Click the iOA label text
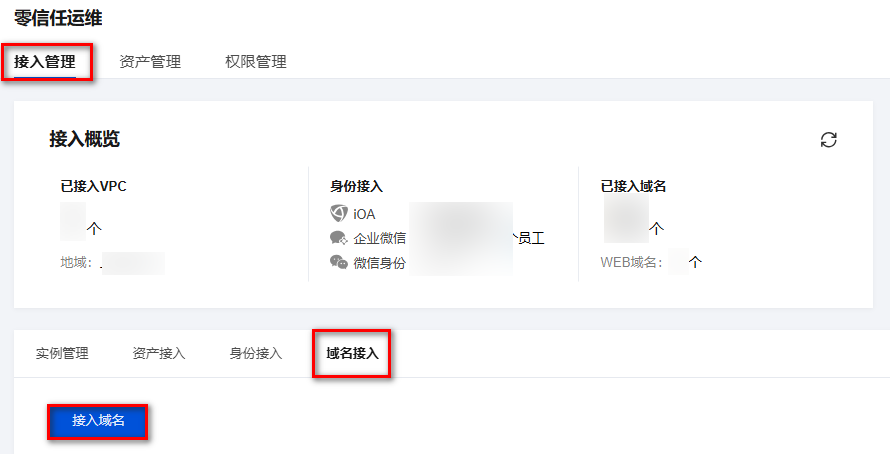This screenshot has width=890, height=454. point(364,214)
